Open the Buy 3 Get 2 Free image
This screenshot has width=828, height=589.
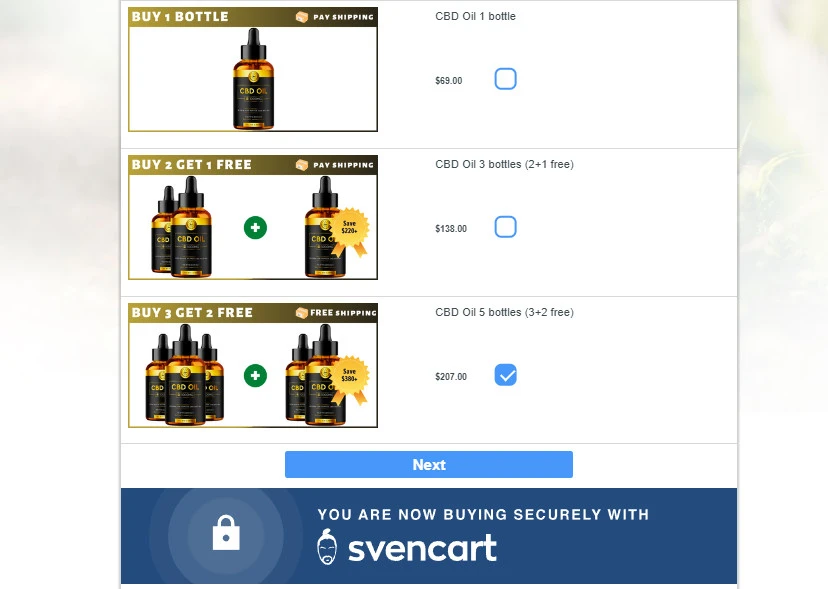coord(253,365)
